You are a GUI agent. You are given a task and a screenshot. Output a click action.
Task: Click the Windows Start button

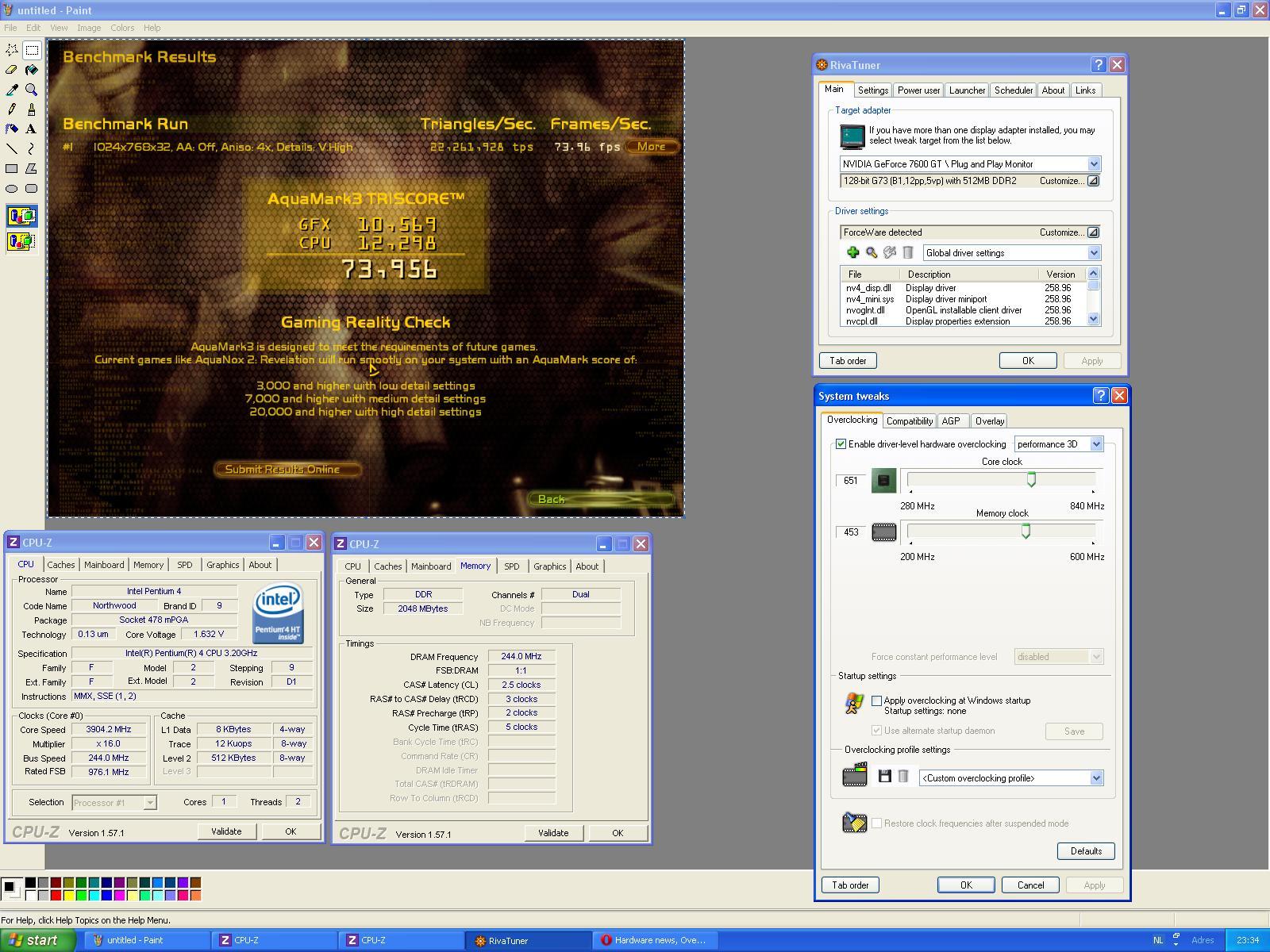click(x=38, y=940)
